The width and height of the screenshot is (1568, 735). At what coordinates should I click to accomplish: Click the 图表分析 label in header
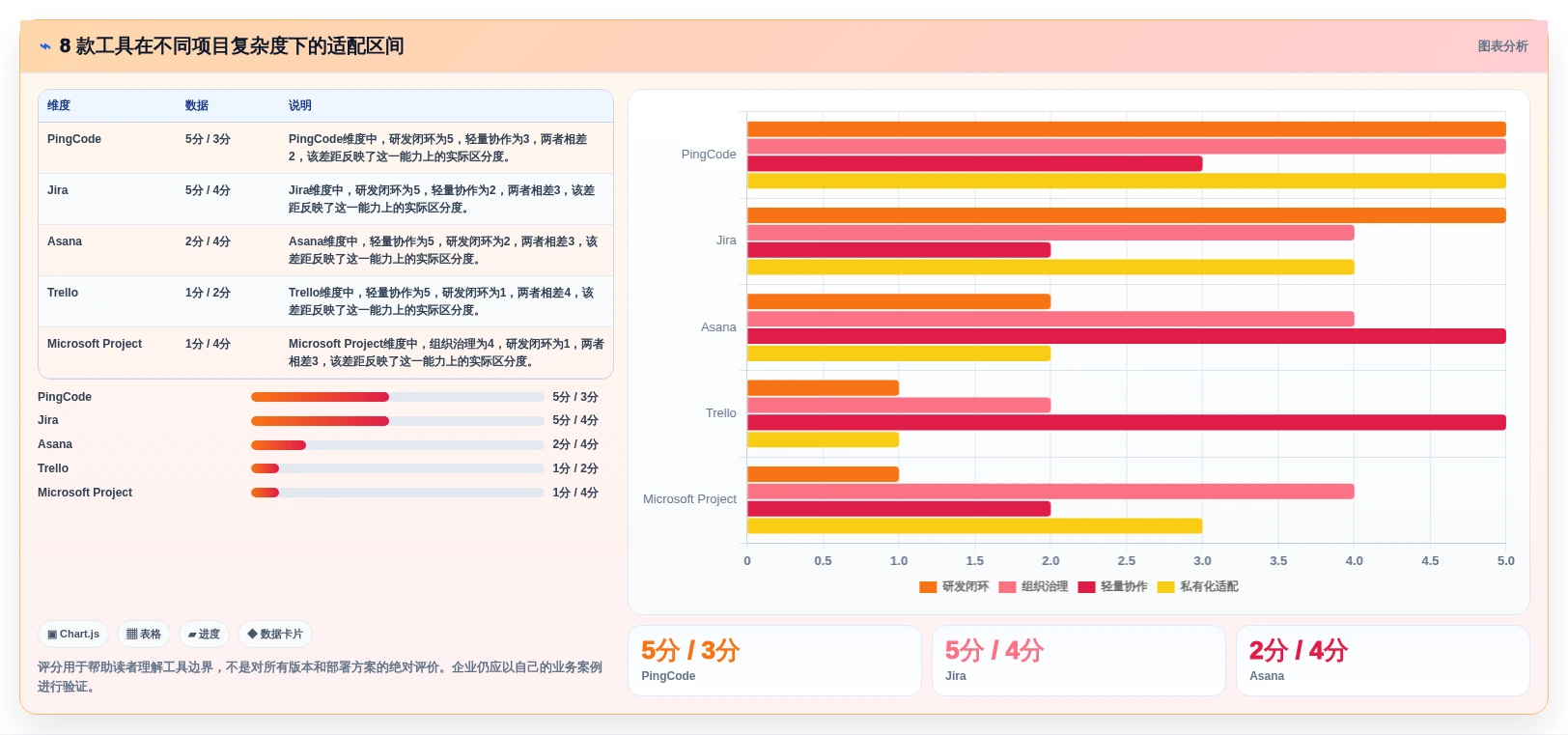coord(1502,46)
